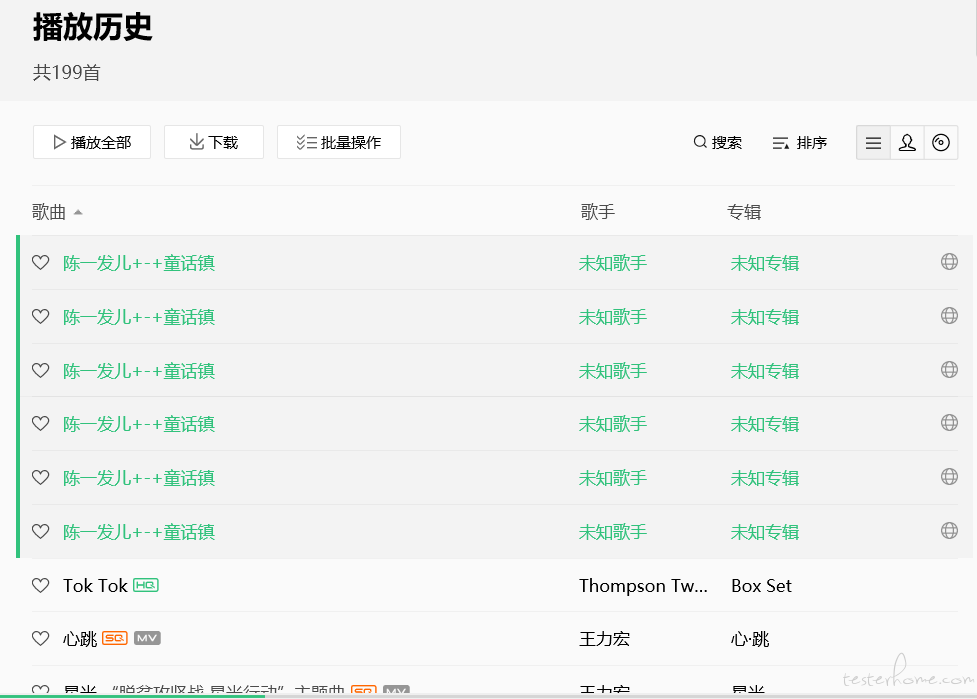Select the song title Tok Tok
The height and width of the screenshot is (699, 977).
click(x=95, y=586)
